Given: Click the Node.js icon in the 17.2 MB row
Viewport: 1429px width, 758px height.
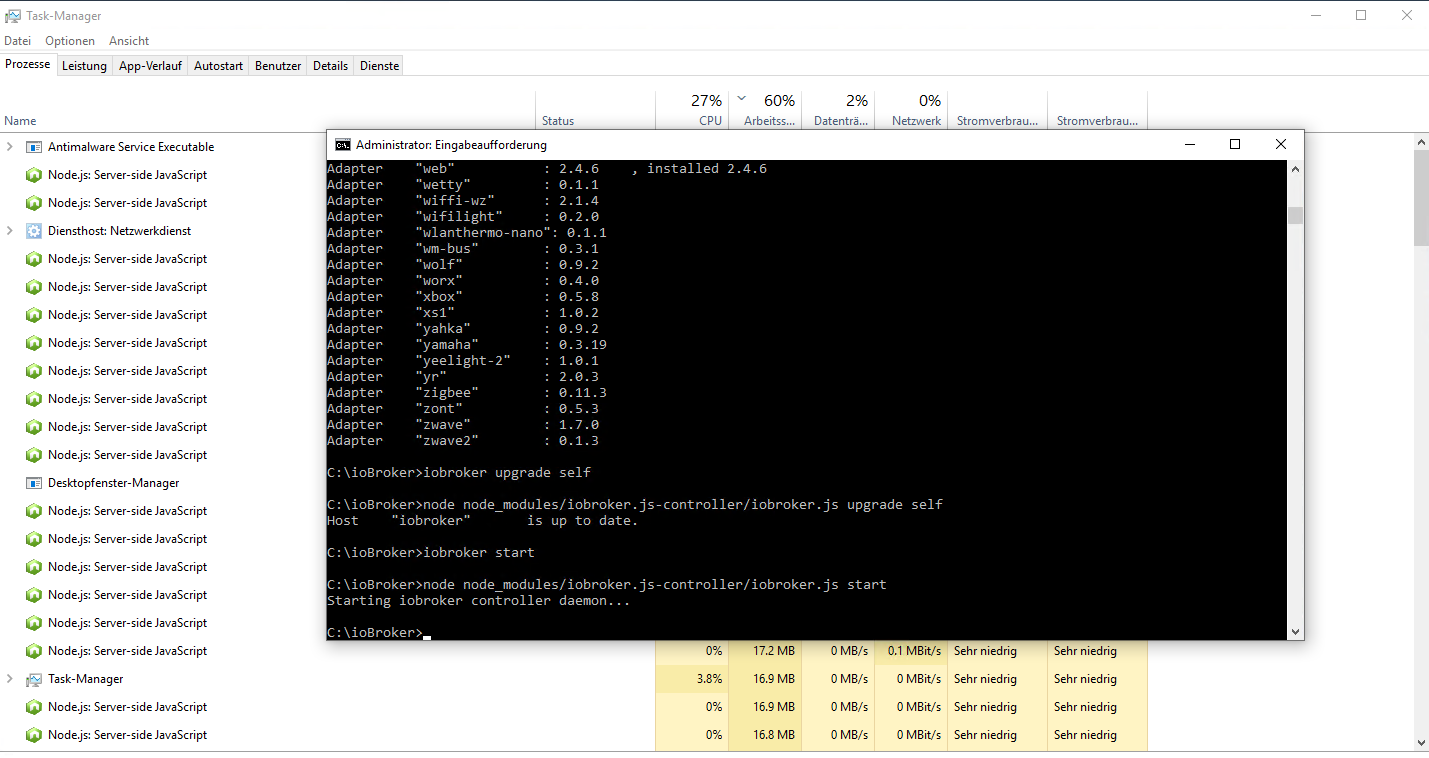Looking at the screenshot, I should (33, 651).
